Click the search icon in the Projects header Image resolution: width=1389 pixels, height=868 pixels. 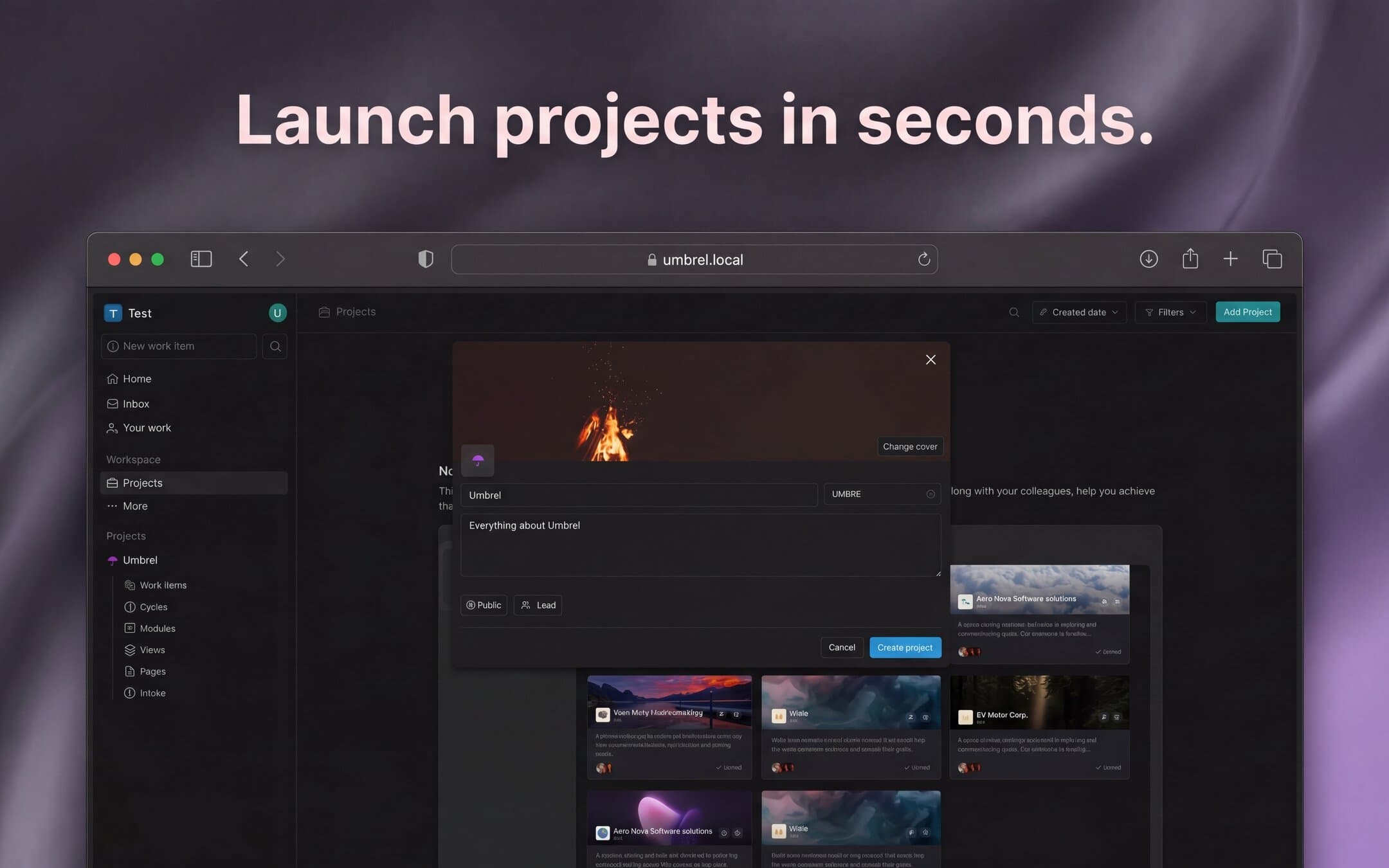[x=1014, y=312]
